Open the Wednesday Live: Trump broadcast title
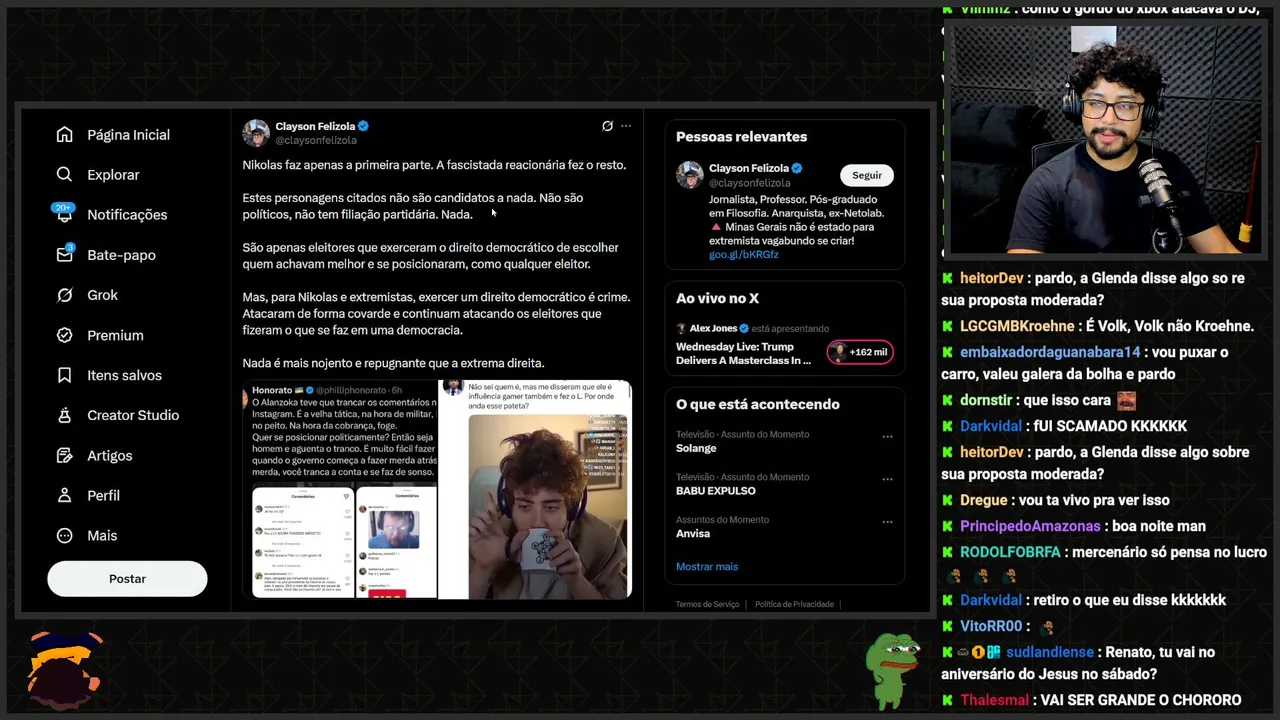 (x=743, y=353)
